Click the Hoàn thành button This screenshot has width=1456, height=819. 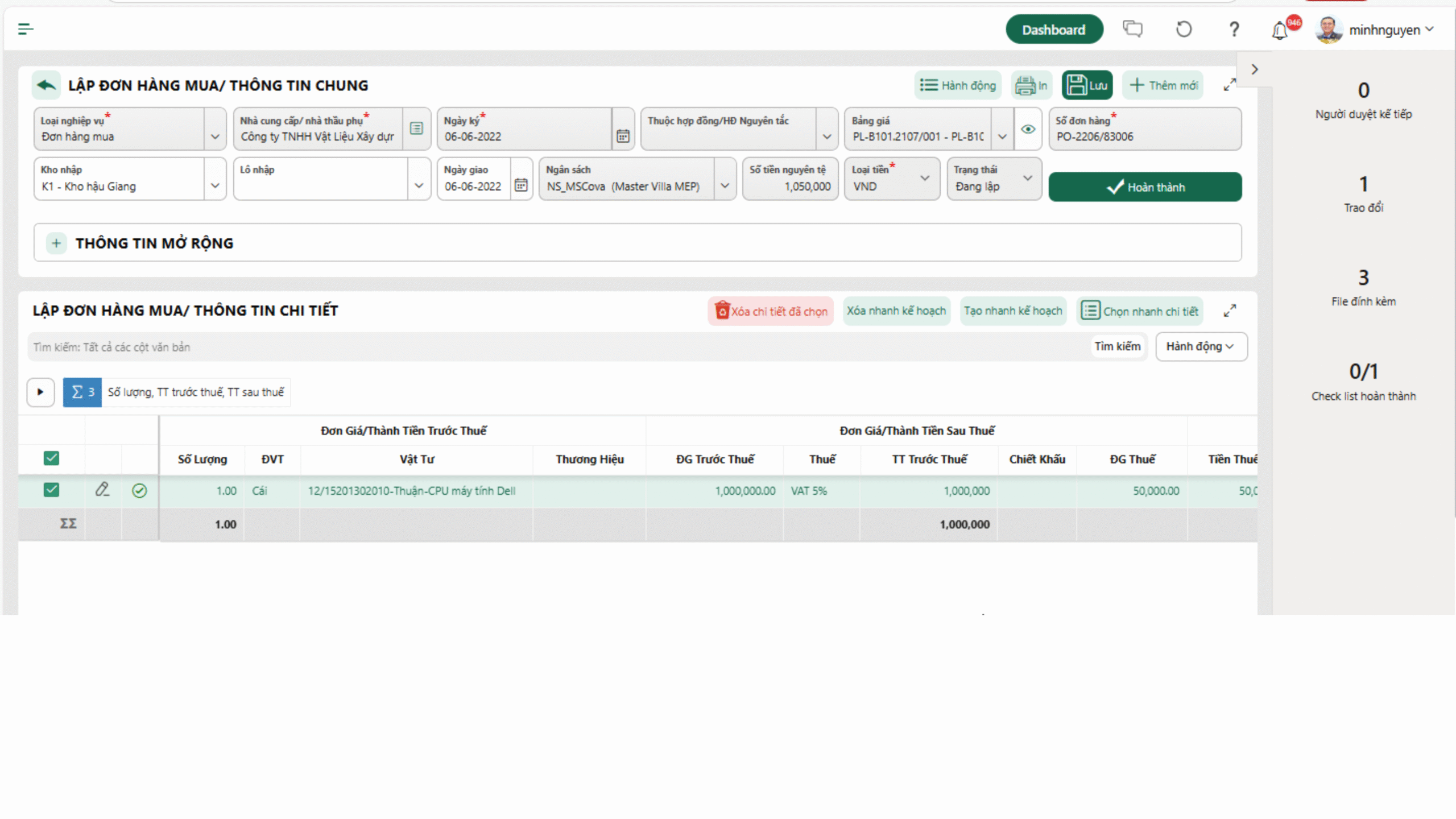click(1145, 187)
